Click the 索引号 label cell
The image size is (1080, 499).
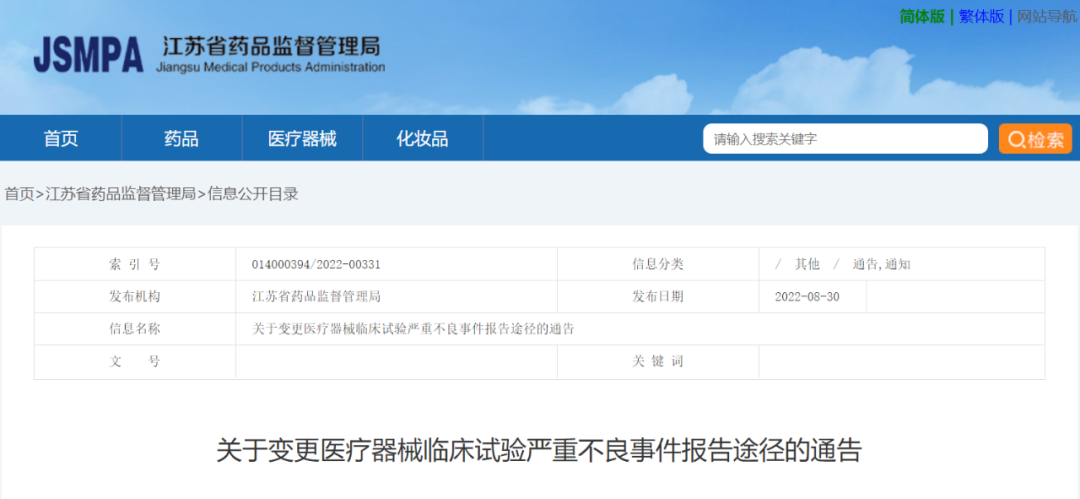click(x=135, y=265)
